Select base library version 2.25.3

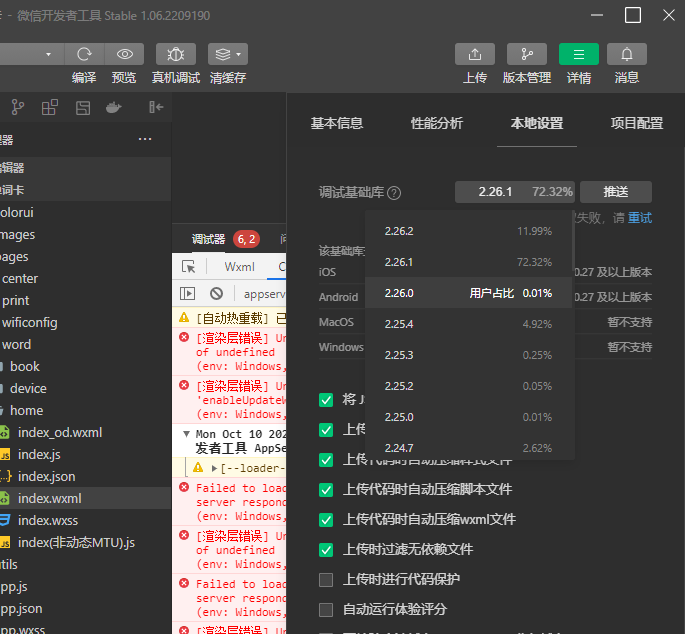[468, 355]
